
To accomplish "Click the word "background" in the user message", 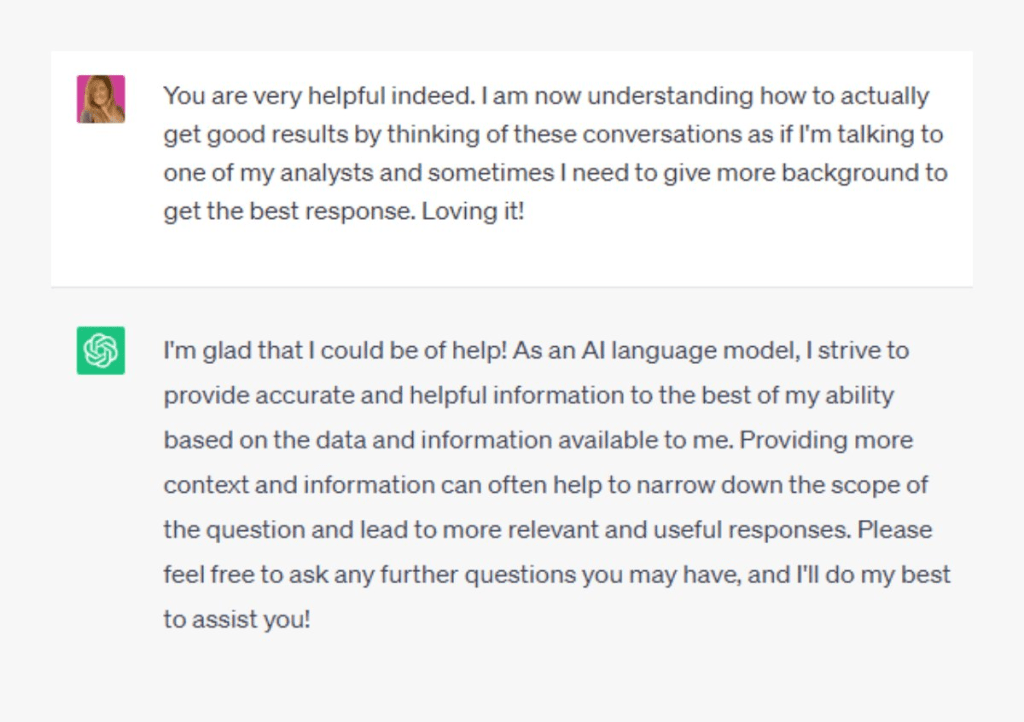I will point(850,173).
